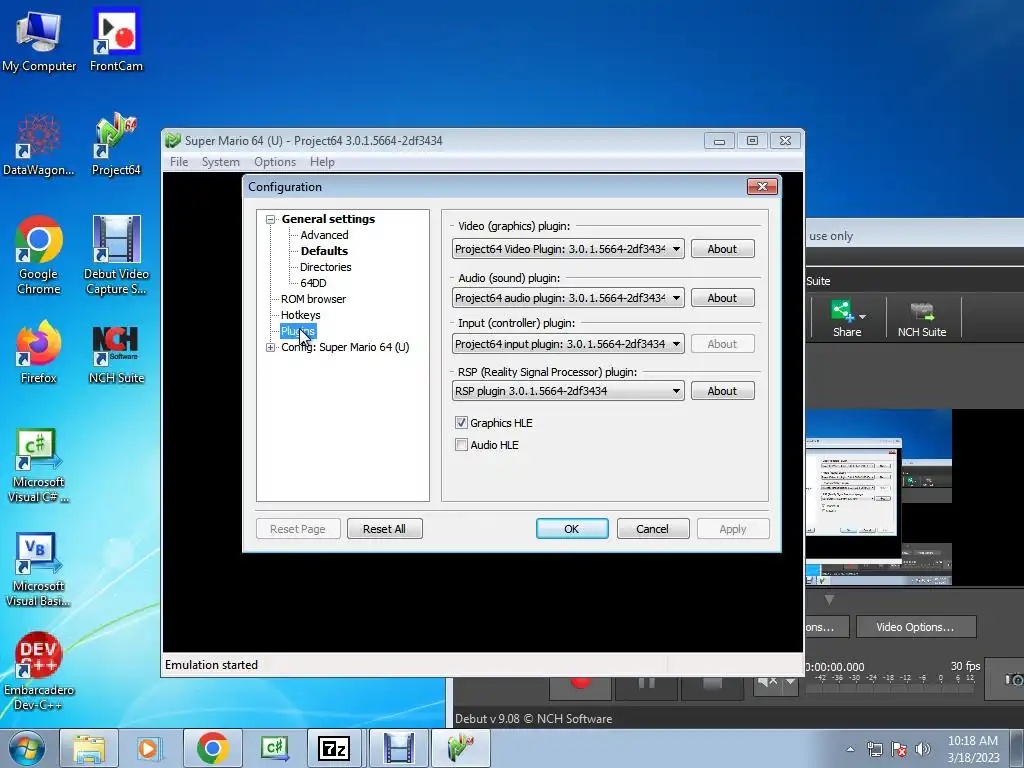Enable Audio HLE checkbox
This screenshot has width=1024, height=768.
(461, 445)
